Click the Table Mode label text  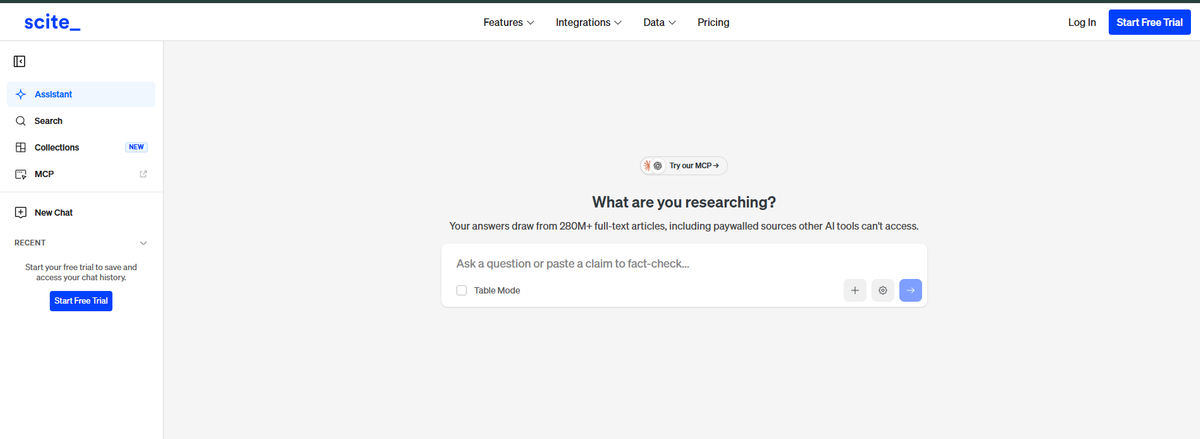pos(497,290)
